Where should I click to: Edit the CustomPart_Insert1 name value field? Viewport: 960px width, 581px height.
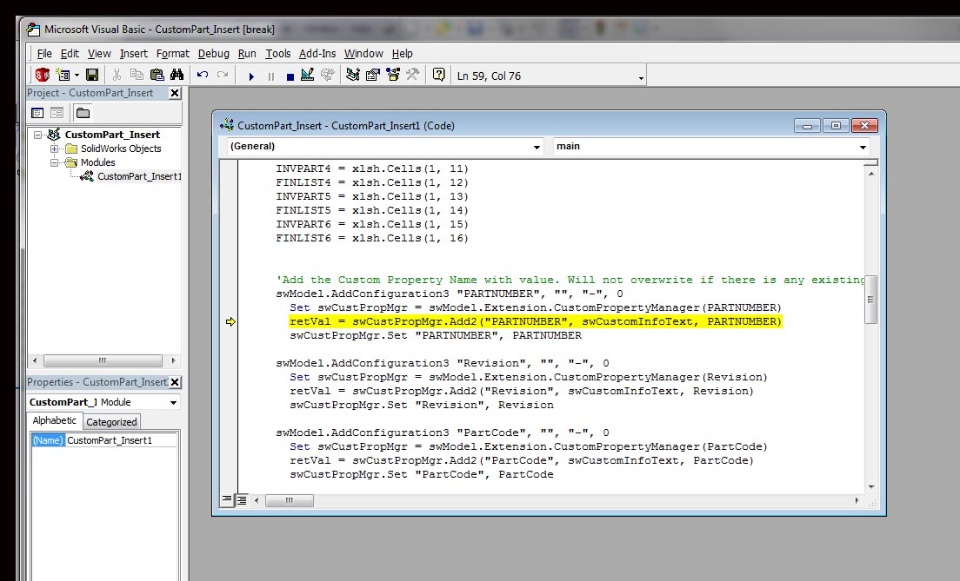point(121,440)
